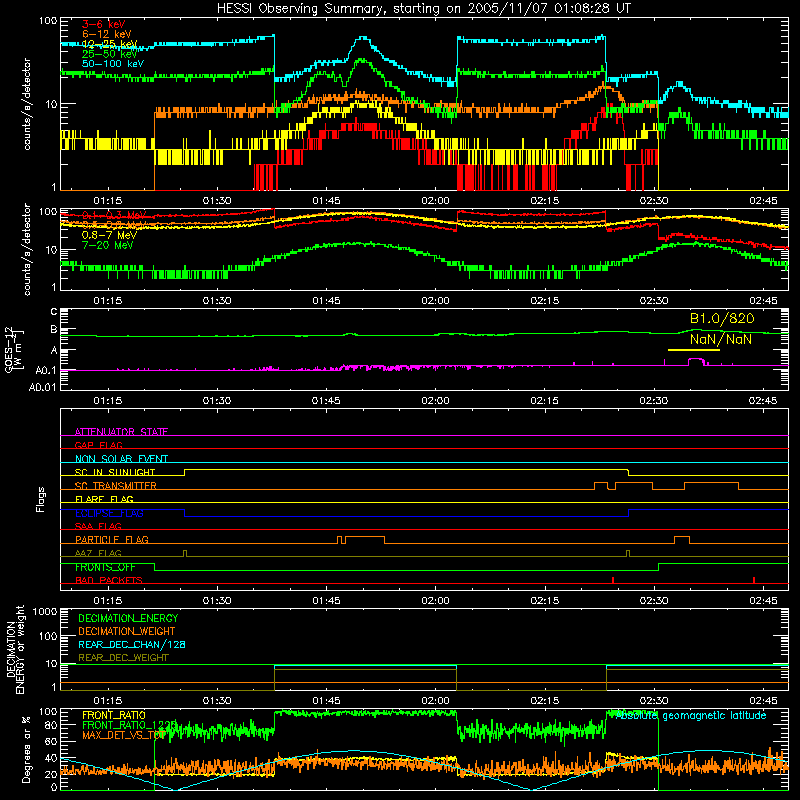Select the REAR_DEC_WEIGHT legend label
This screenshot has height=800, width=800.
(x=123, y=658)
